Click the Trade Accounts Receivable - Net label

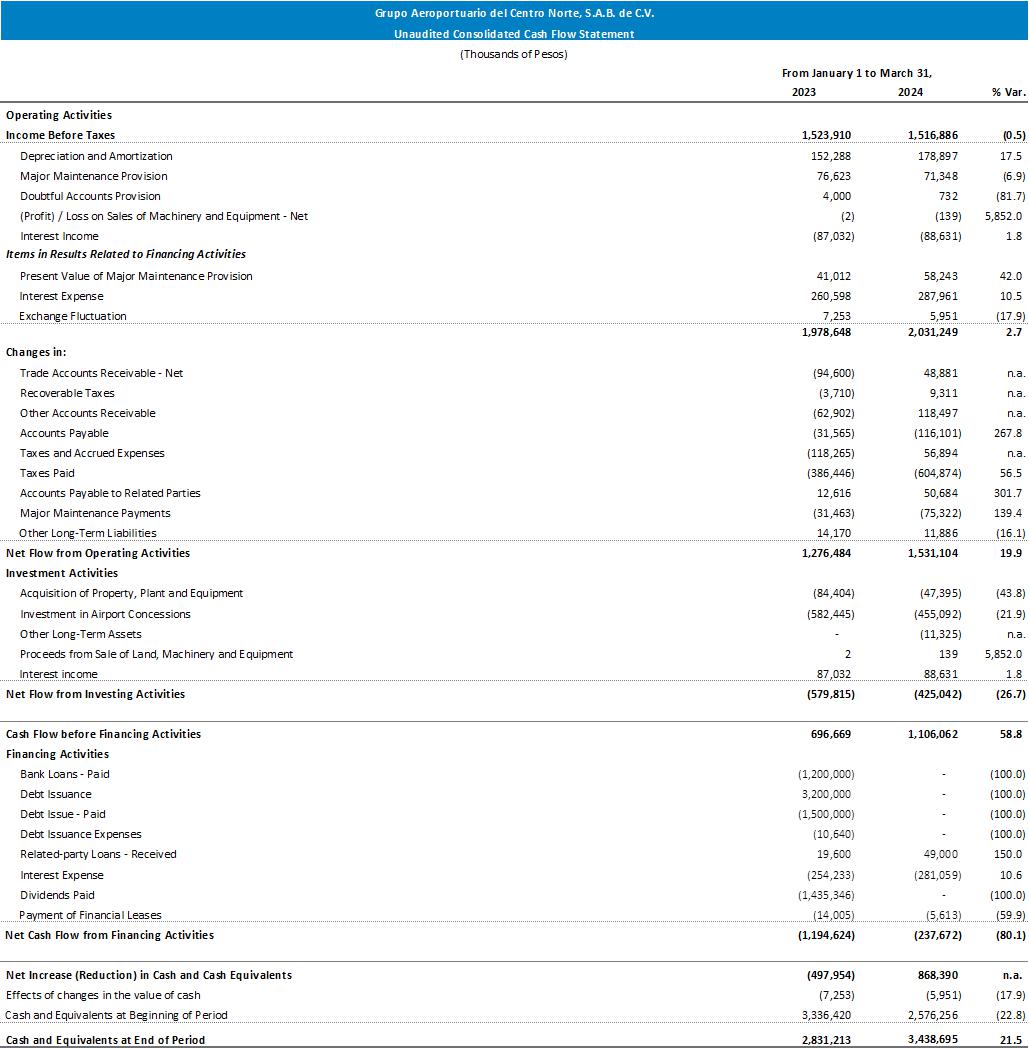click(x=101, y=373)
